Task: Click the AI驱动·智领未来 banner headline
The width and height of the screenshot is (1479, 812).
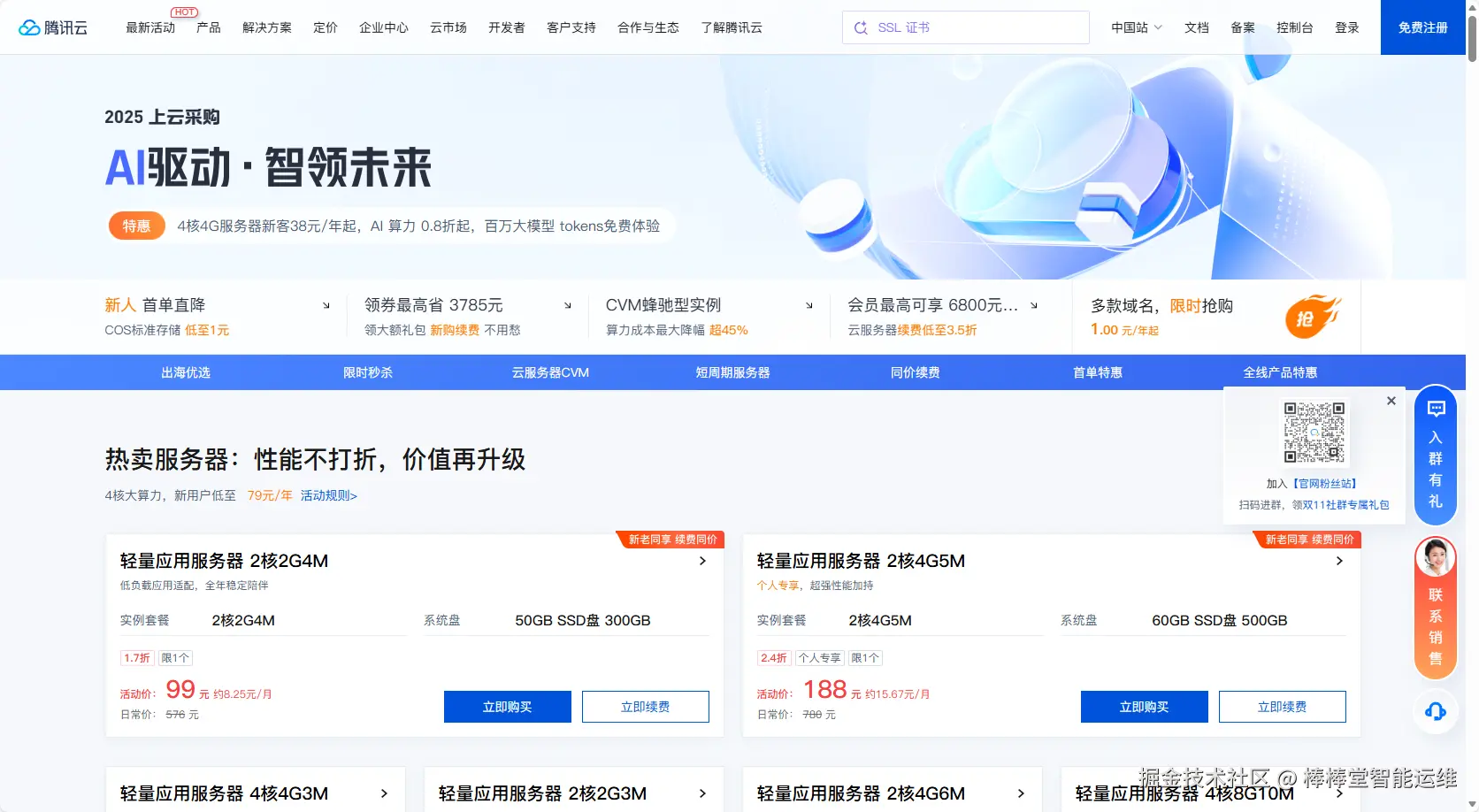Action: coord(268,167)
